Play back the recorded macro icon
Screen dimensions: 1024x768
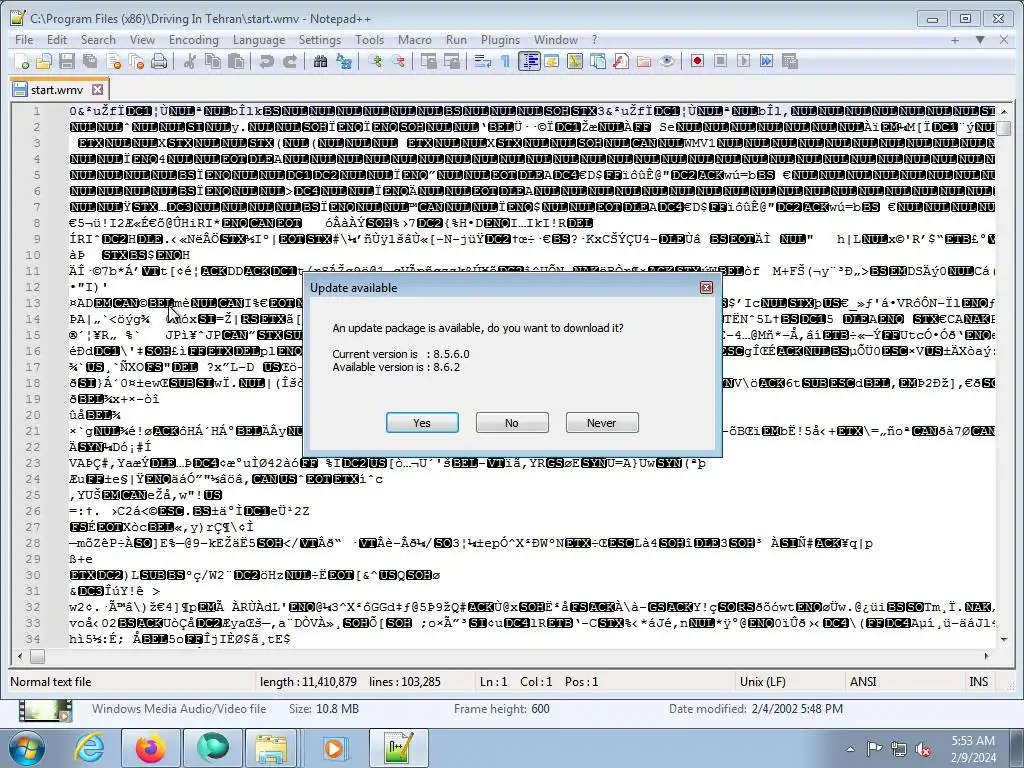(743, 61)
